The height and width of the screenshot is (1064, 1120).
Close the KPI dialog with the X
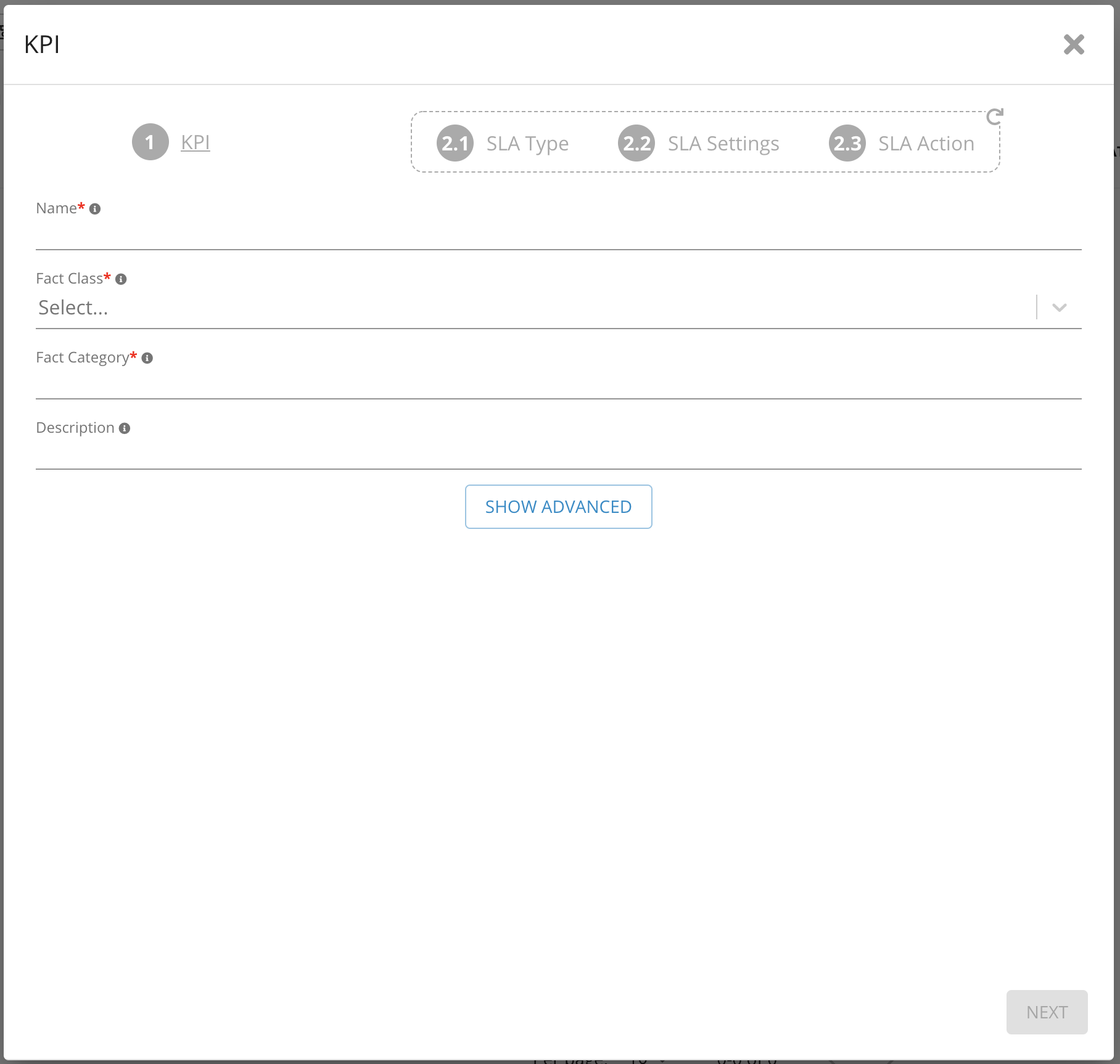(x=1074, y=44)
